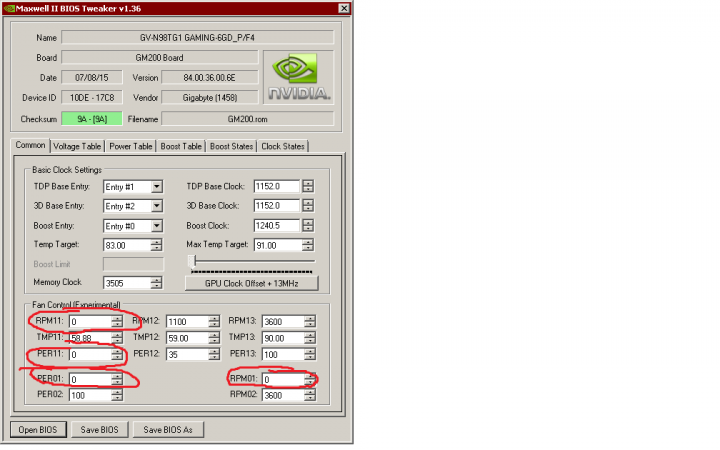Click the RPM12 field showing 1100

(x=187, y=321)
